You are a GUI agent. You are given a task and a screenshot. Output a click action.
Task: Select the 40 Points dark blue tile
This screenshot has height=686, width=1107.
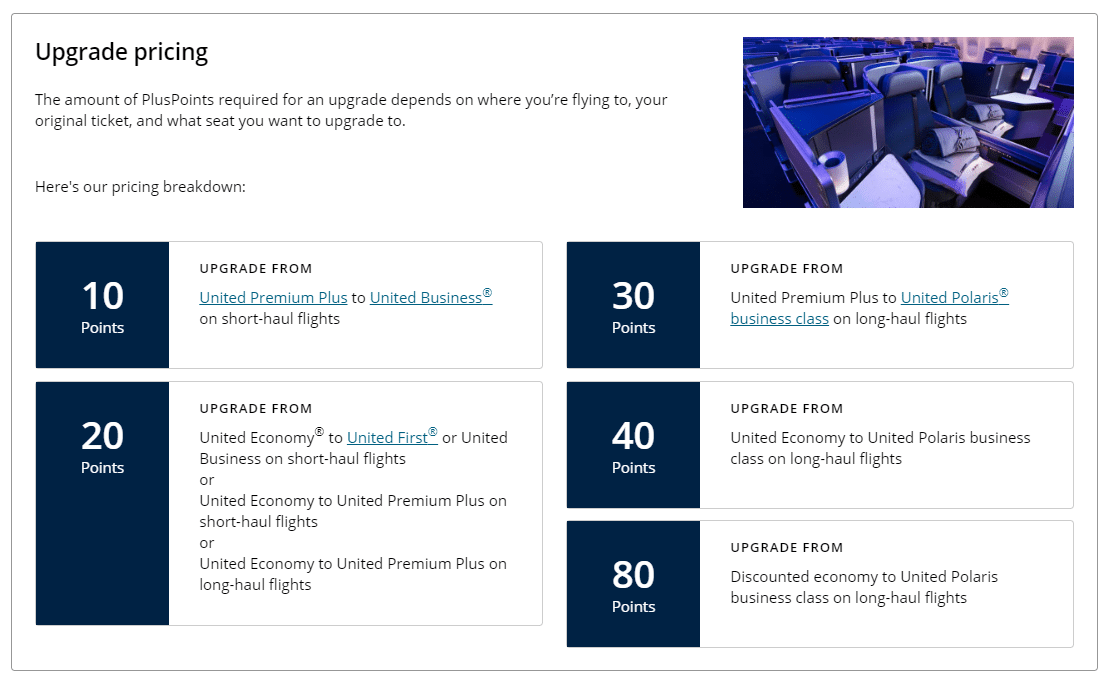pos(633,445)
